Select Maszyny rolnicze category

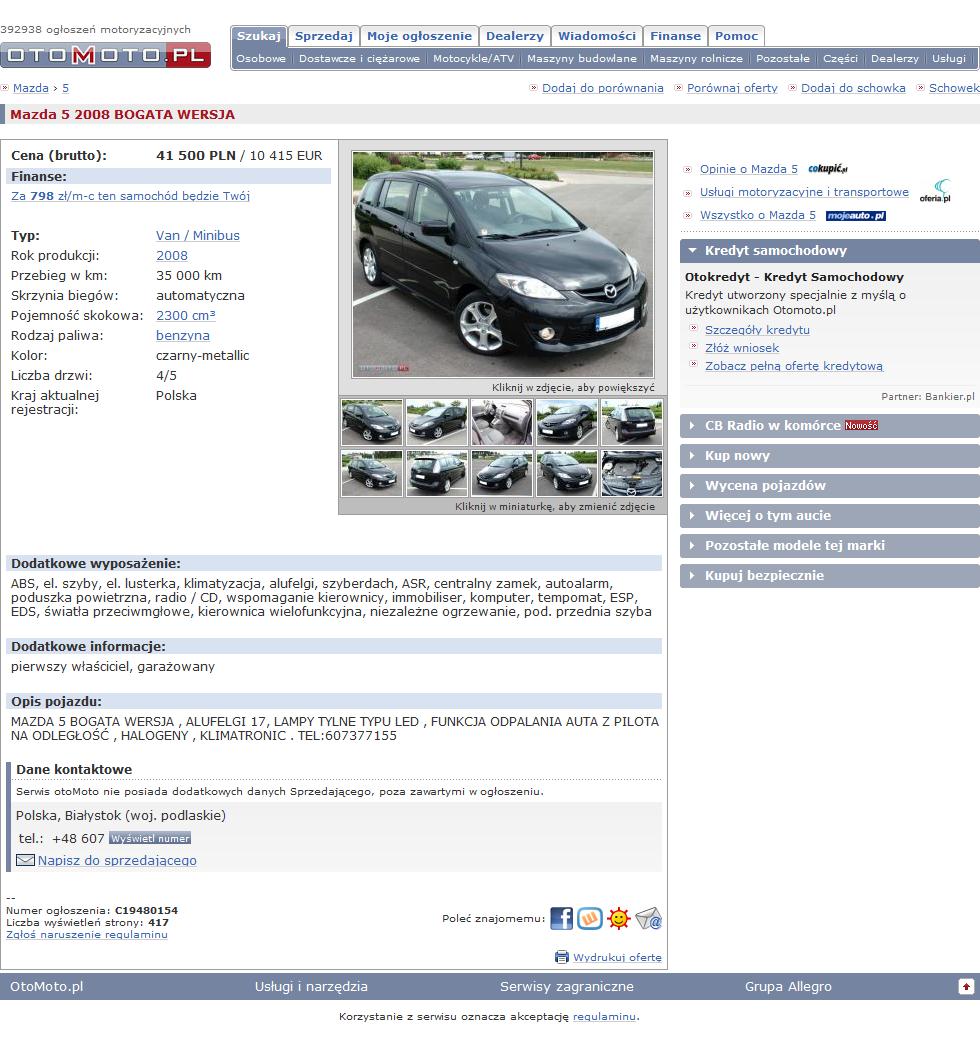[x=696, y=58]
